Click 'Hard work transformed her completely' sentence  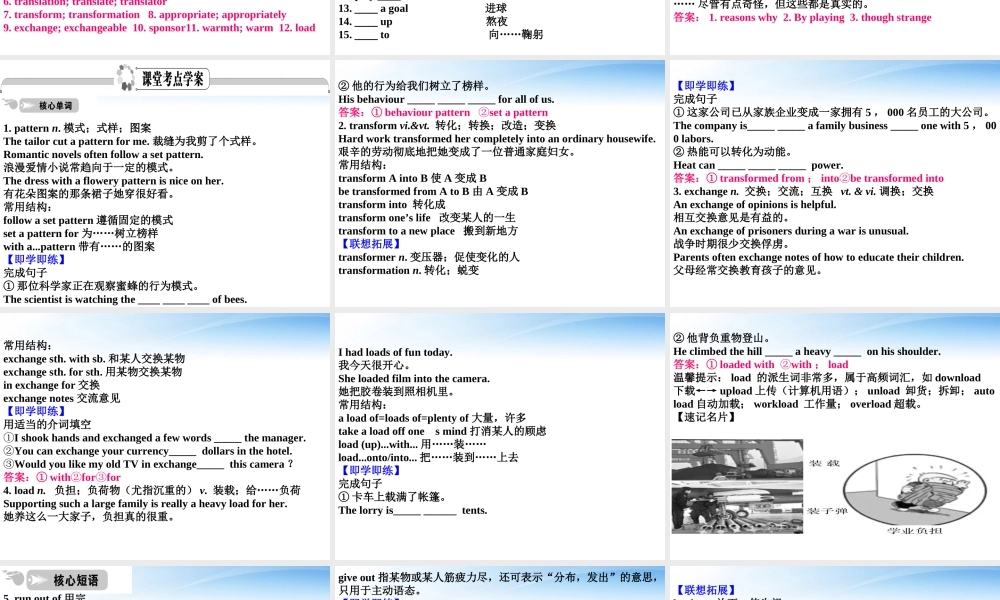497,138
